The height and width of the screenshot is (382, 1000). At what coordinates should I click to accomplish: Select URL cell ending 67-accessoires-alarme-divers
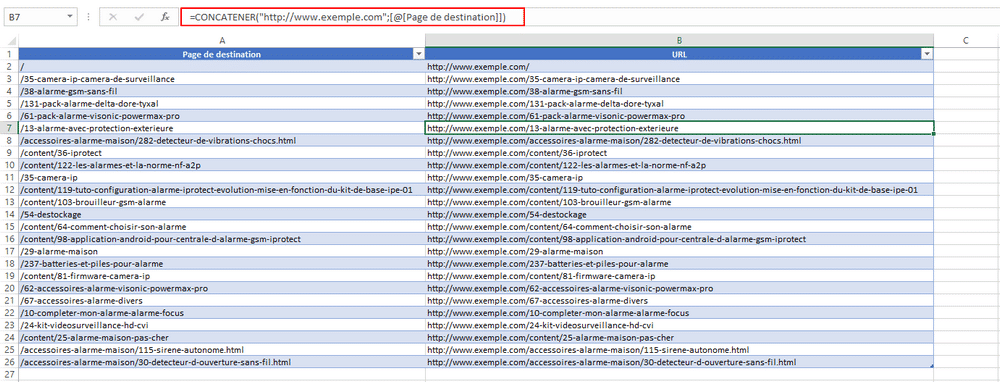pos(679,300)
